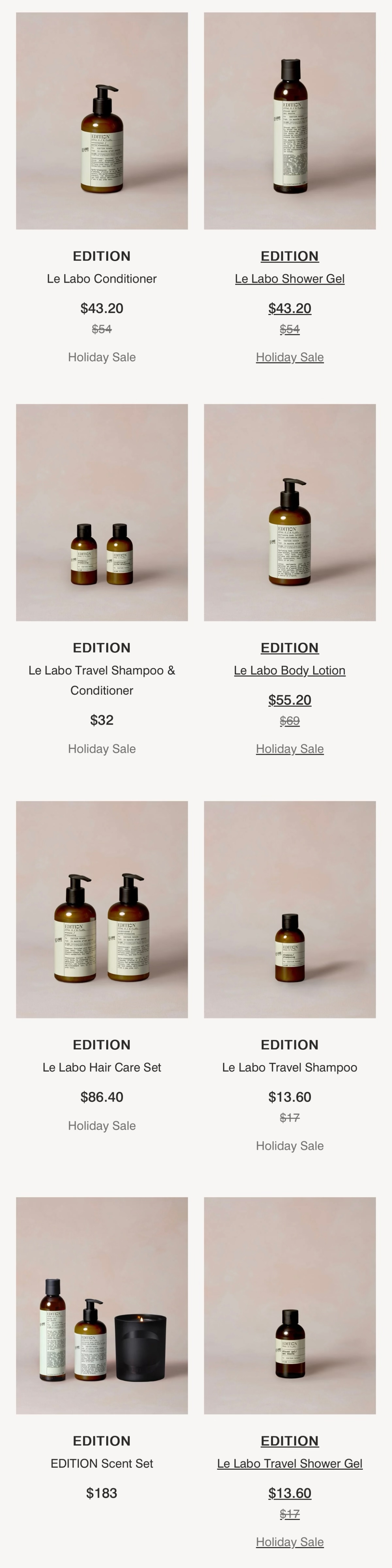This screenshot has width=392, height=1568.
Task: Open the Le Labo Conditioner product image
Action: tap(102, 121)
